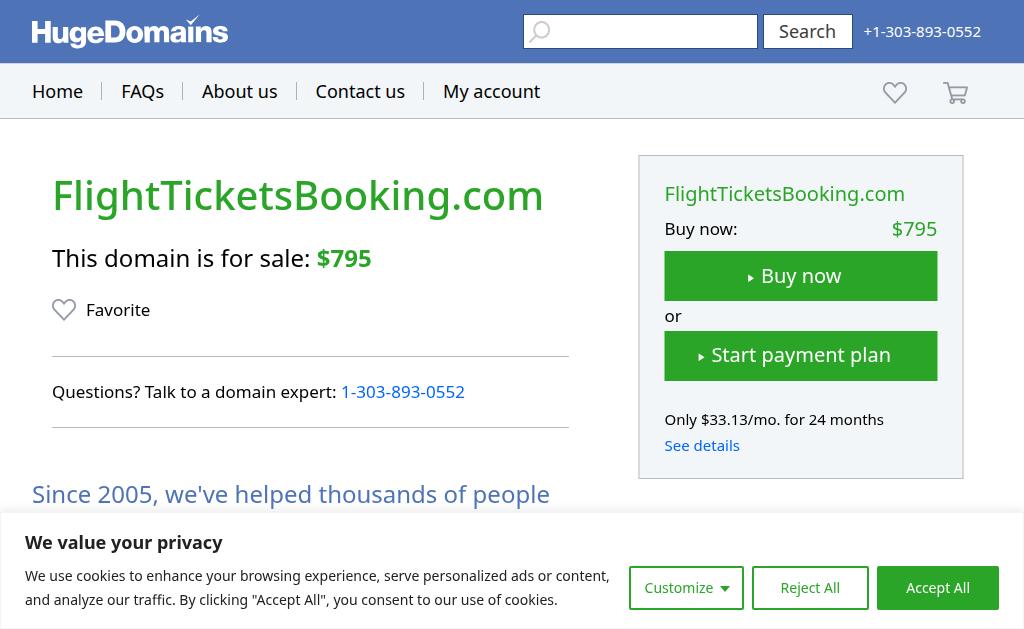Focus the domain search input field
This screenshot has width=1024, height=629.
652,32
